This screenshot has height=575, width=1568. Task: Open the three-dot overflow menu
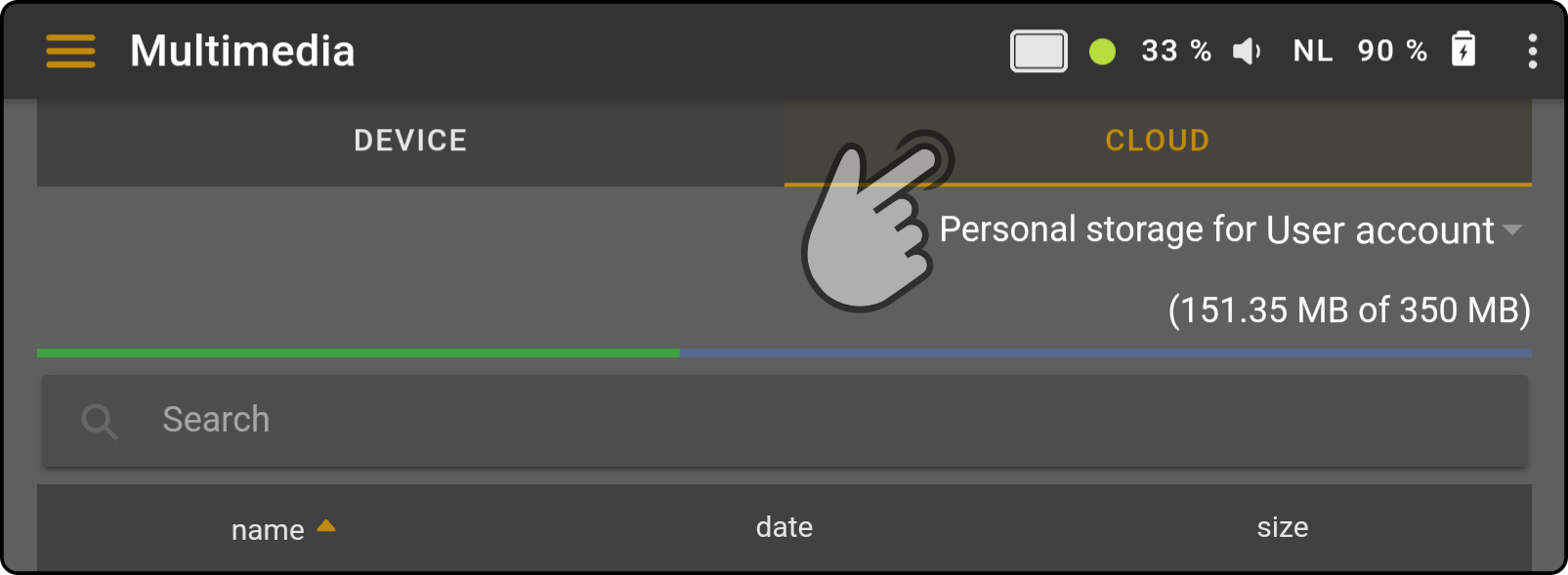coord(1532,51)
